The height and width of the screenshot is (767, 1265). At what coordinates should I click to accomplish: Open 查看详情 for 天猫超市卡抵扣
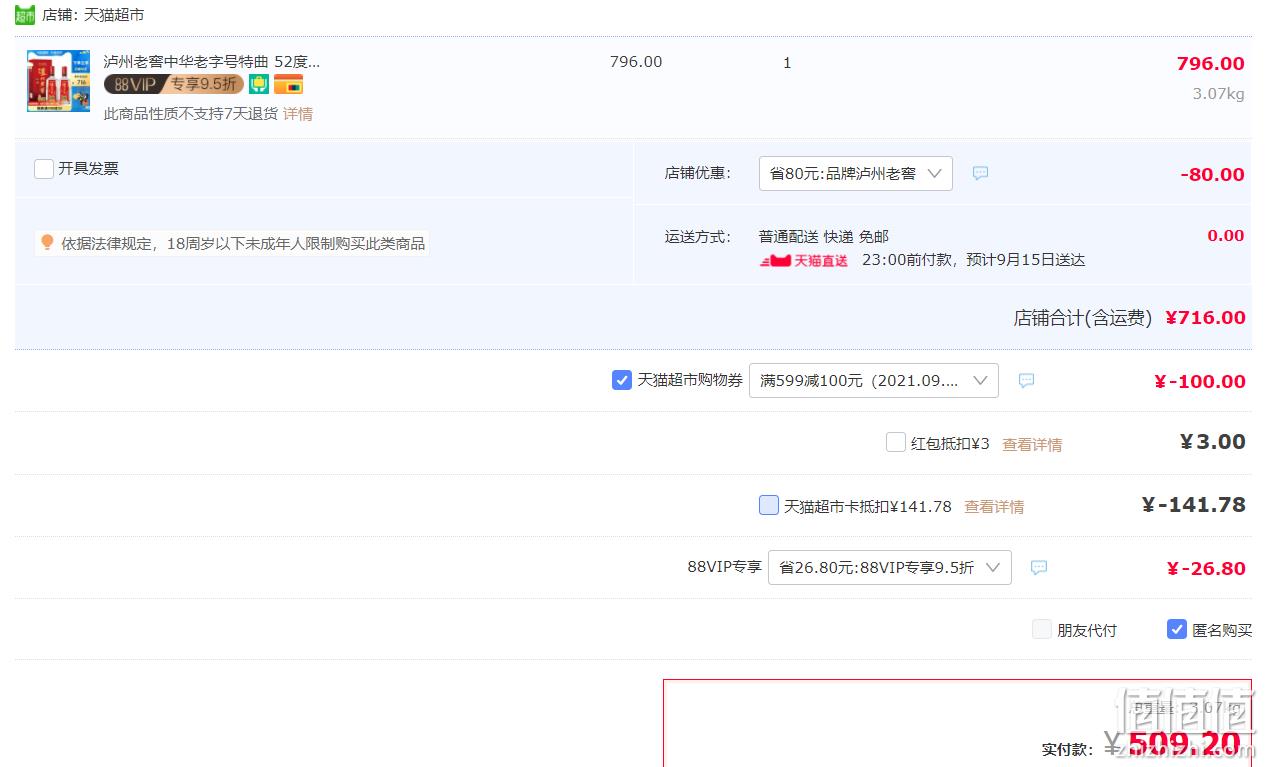[x=994, y=506]
